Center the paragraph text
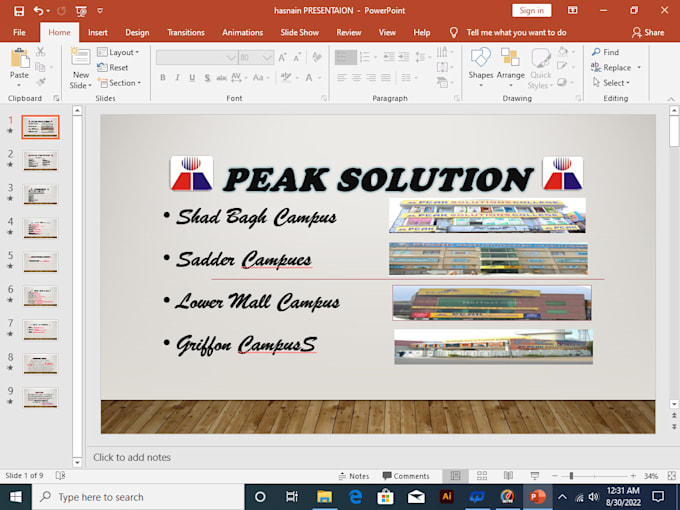 [356, 78]
